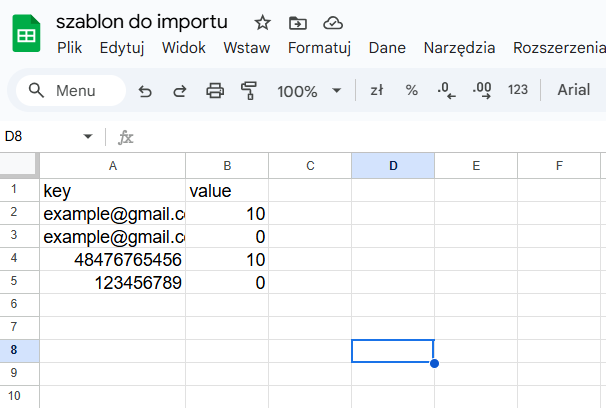Screen dimensions: 606x408
Task: Open the Name Box dropdown arrow
Action: coord(87,136)
